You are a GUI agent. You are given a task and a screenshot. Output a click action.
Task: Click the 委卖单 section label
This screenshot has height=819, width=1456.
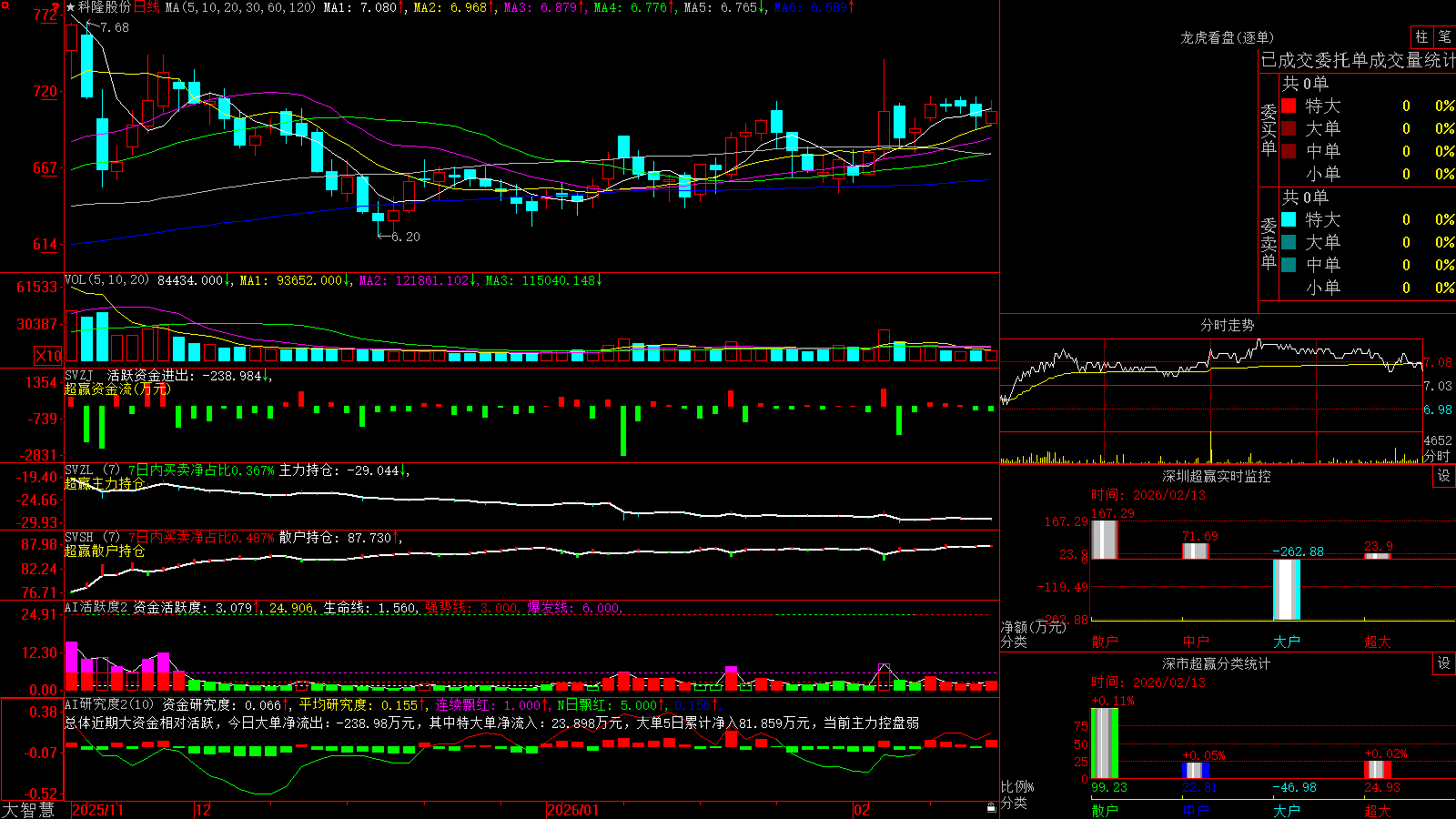[x=1269, y=242]
